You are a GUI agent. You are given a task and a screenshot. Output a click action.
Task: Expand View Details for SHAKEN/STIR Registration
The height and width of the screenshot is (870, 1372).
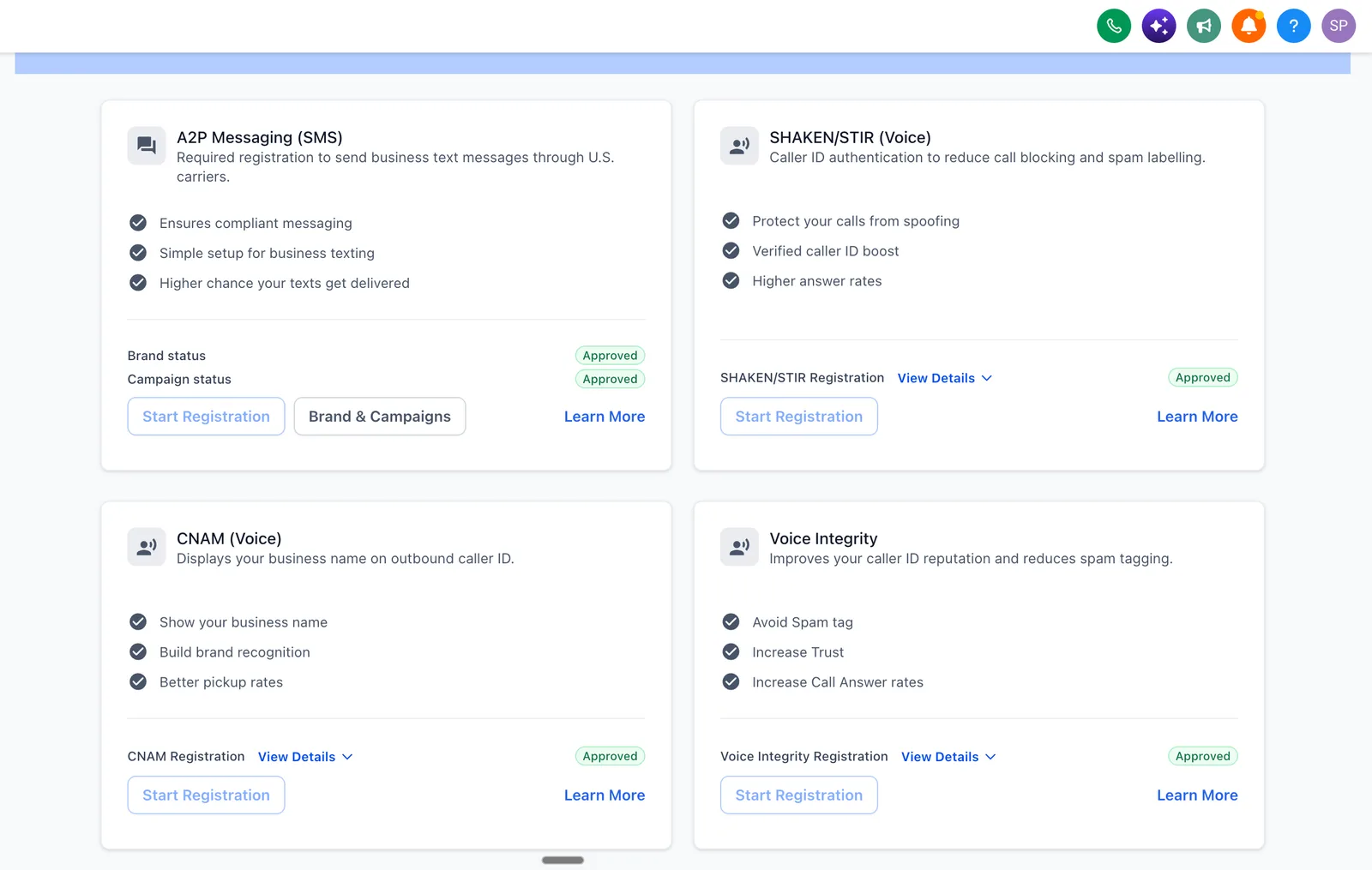pyautogui.click(x=945, y=378)
